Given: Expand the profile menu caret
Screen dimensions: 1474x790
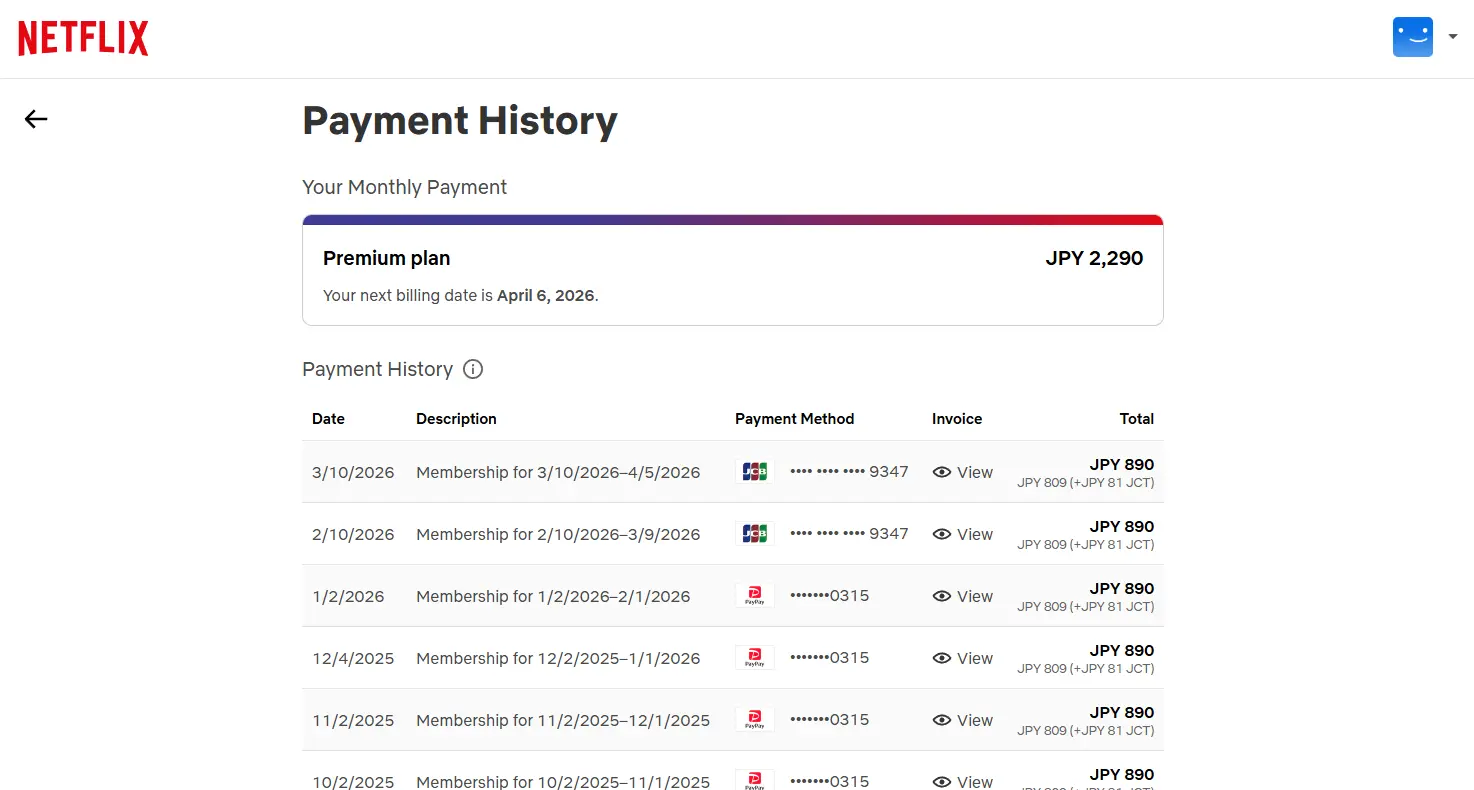Looking at the screenshot, I should (1453, 37).
